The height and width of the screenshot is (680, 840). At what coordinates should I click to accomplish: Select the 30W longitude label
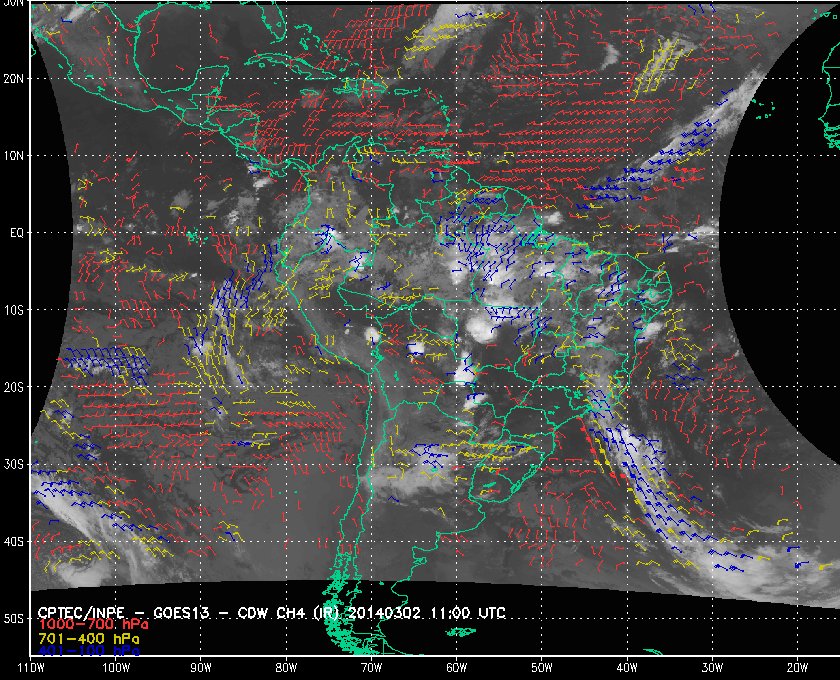pyautogui.click(x=712, y=668)
